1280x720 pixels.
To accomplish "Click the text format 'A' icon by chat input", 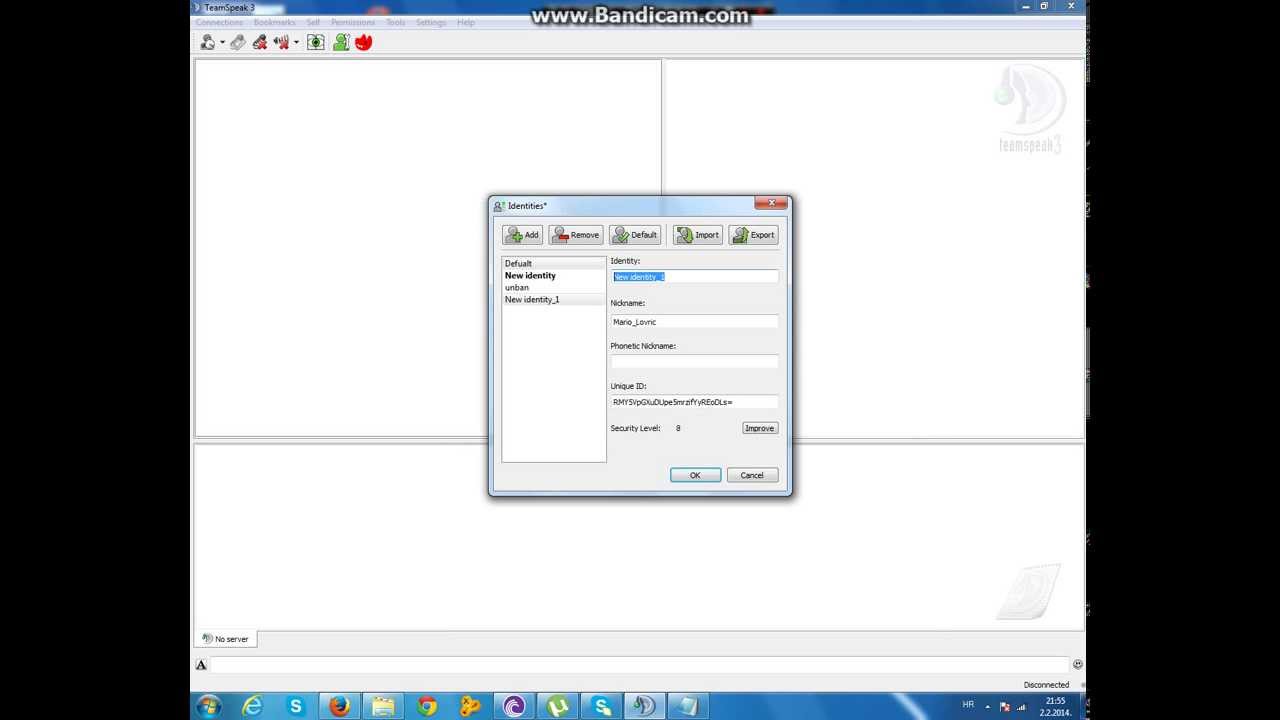I will (201, 665).
